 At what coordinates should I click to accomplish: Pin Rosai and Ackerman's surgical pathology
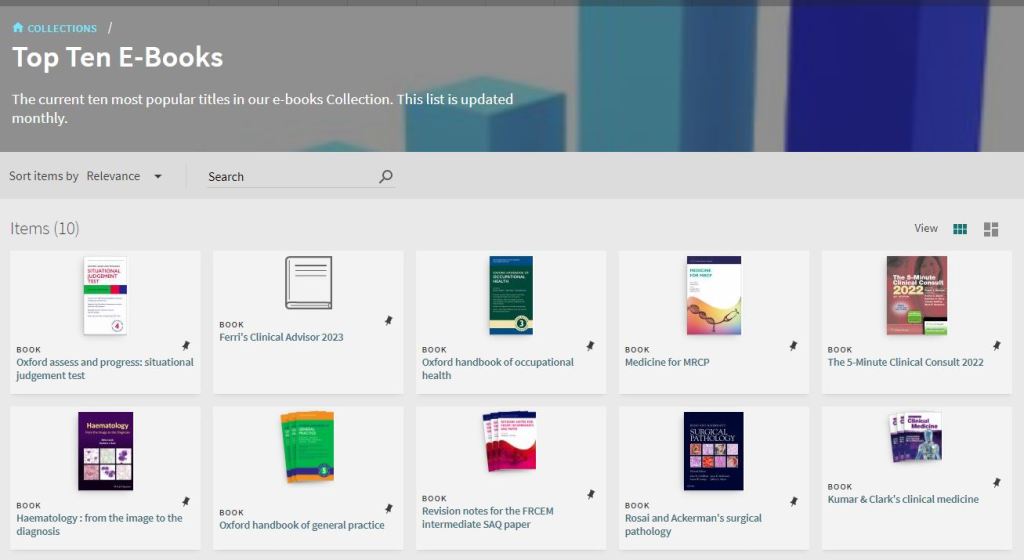tap(793, 502)
